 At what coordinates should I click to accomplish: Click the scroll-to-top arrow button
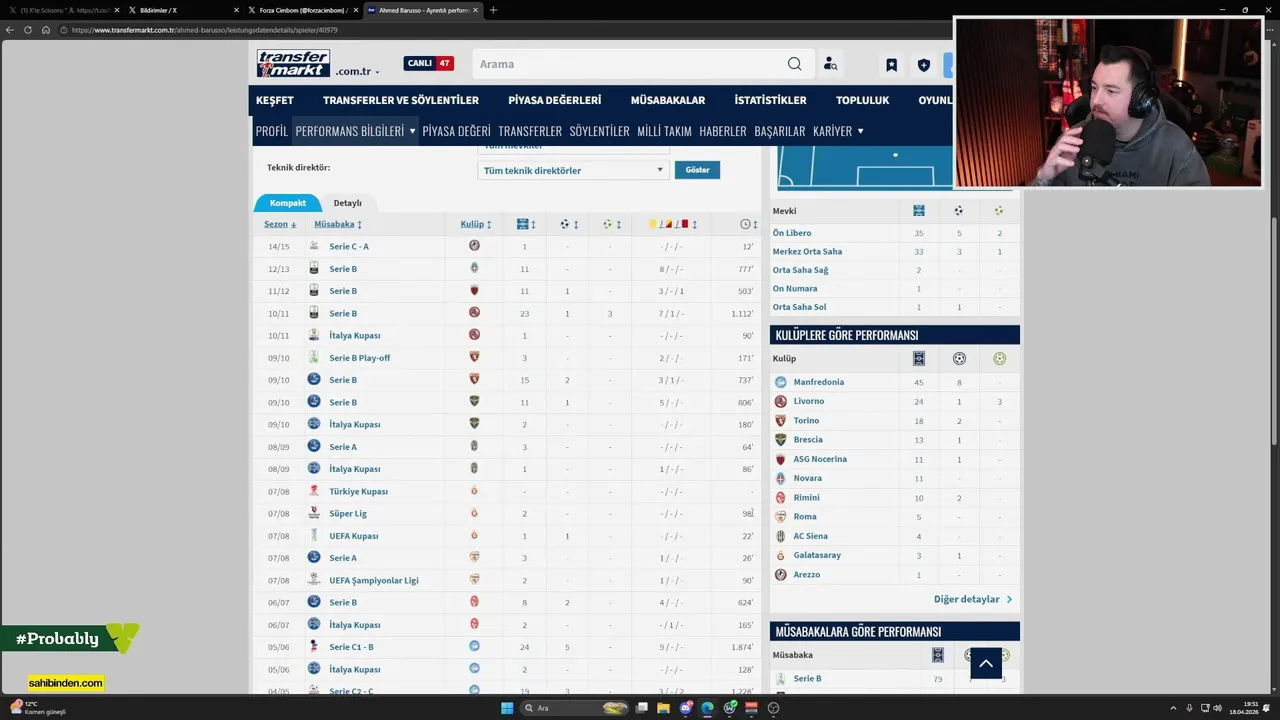(x=986, y=663)
